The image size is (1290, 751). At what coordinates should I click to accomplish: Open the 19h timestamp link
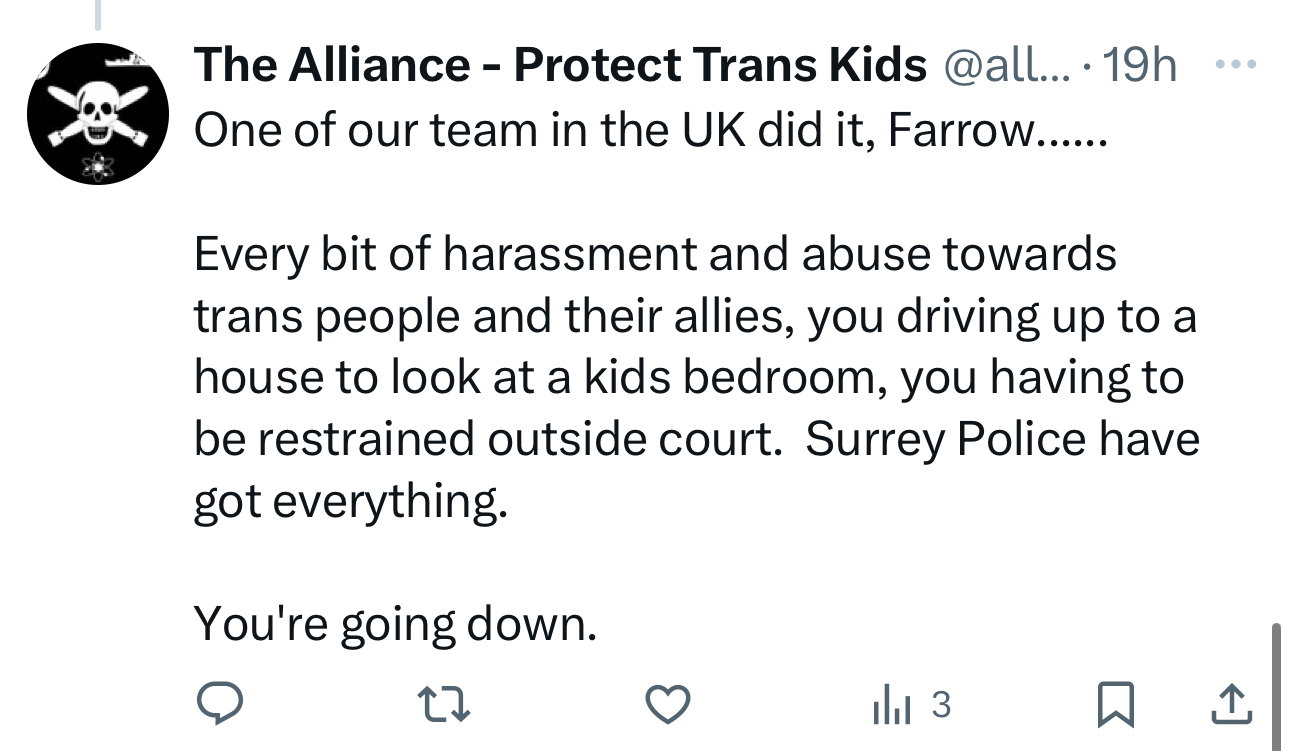pyautogui.click(x=1142, y=66)
